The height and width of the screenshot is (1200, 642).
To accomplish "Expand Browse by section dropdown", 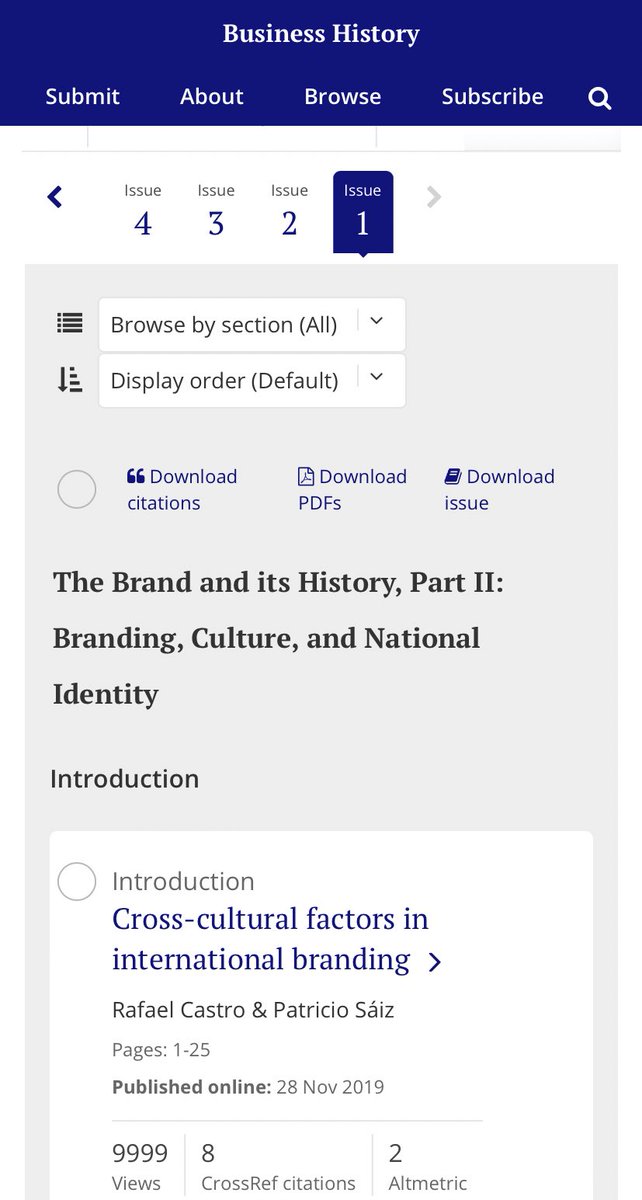I will pyautogui.click(x=252, y=324).
